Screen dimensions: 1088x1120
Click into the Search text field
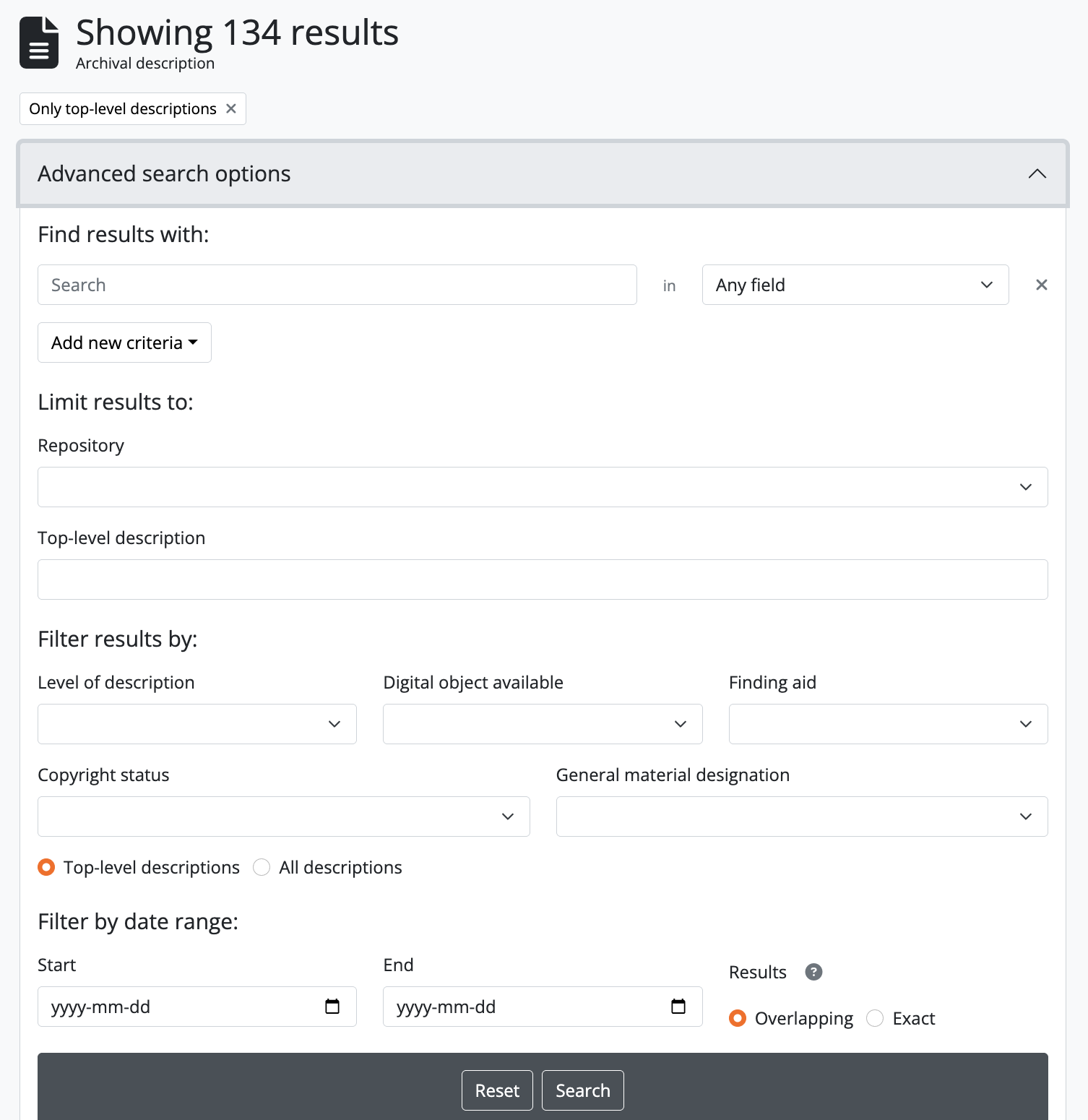point(337,285)
